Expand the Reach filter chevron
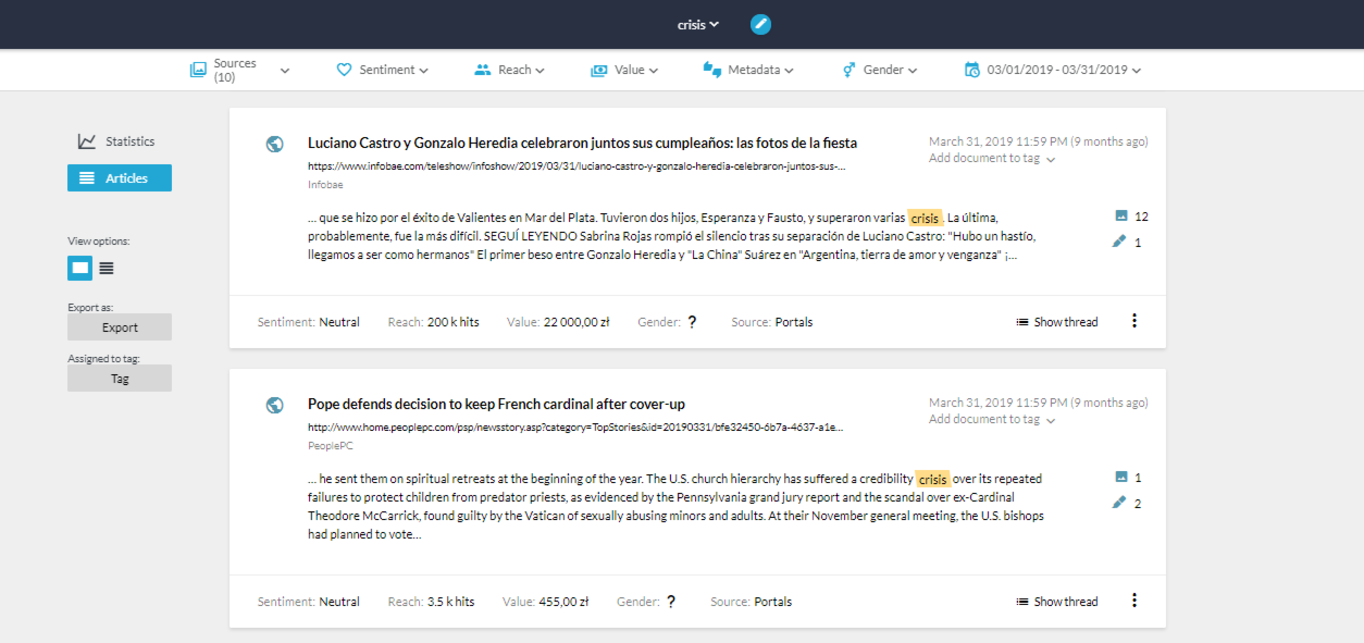Screen dimensions: 1364x643 [541, 70]
